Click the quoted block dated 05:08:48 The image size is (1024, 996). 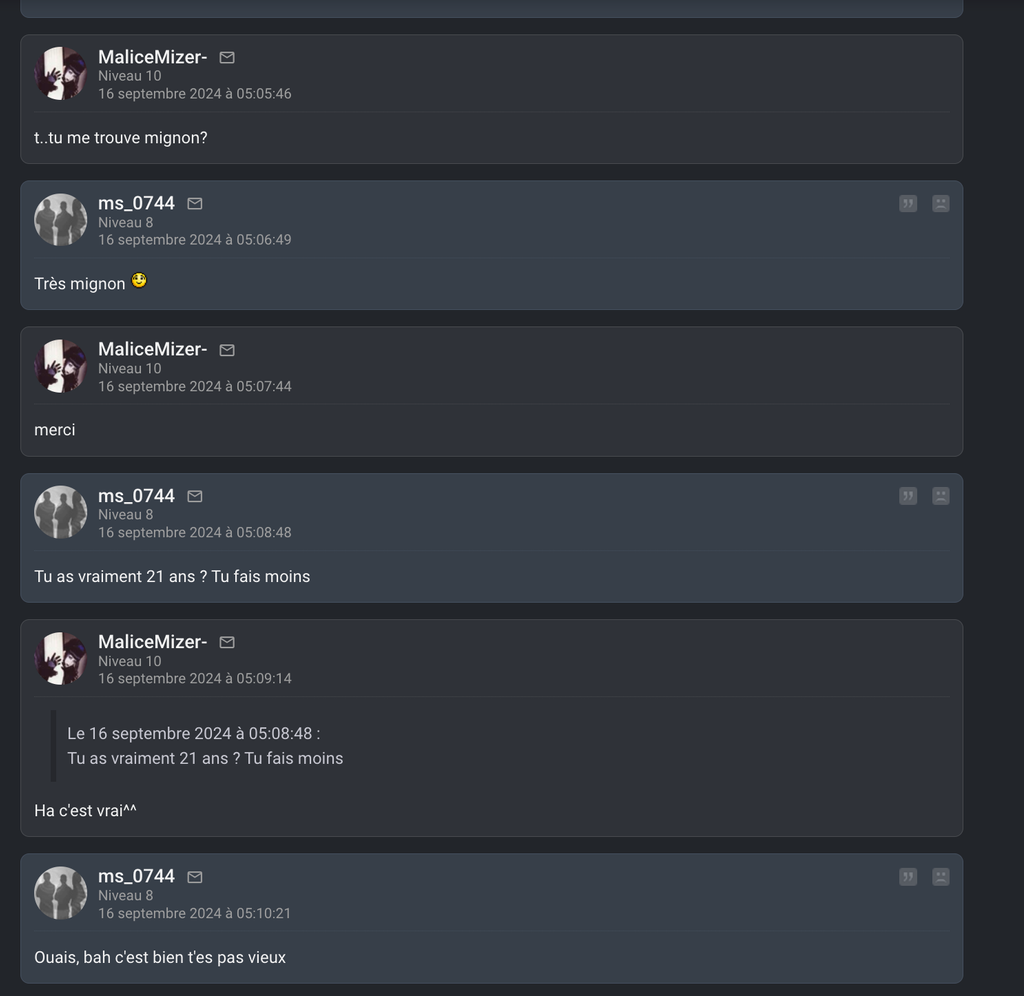click(x=205, y=746)
